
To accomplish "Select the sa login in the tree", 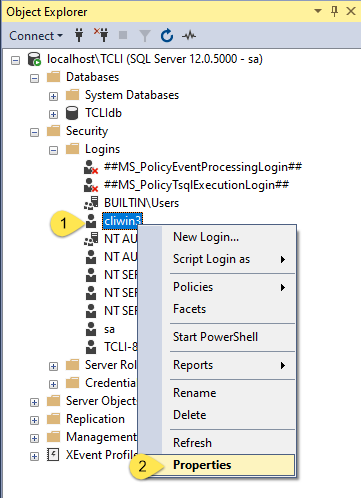I will point(109,329).
